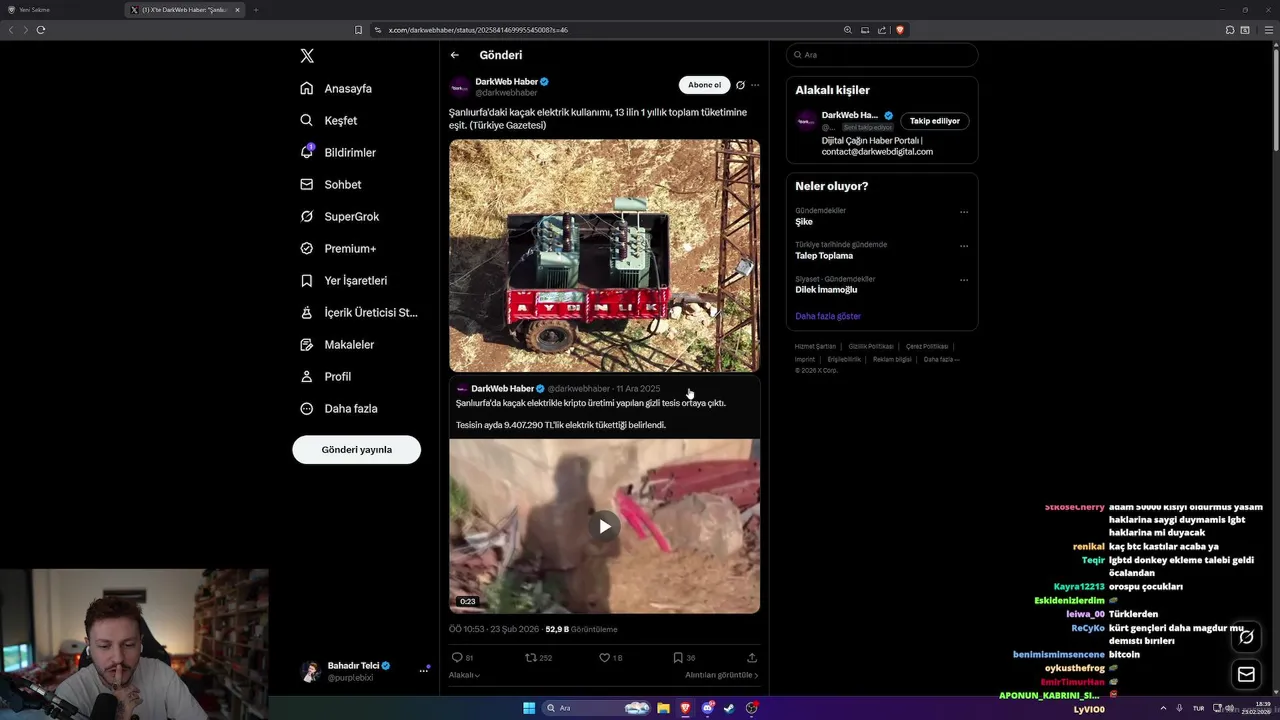Click the Ara search field on X
The height and width of the screenshot is (720, 1280).
click(882, 55)
